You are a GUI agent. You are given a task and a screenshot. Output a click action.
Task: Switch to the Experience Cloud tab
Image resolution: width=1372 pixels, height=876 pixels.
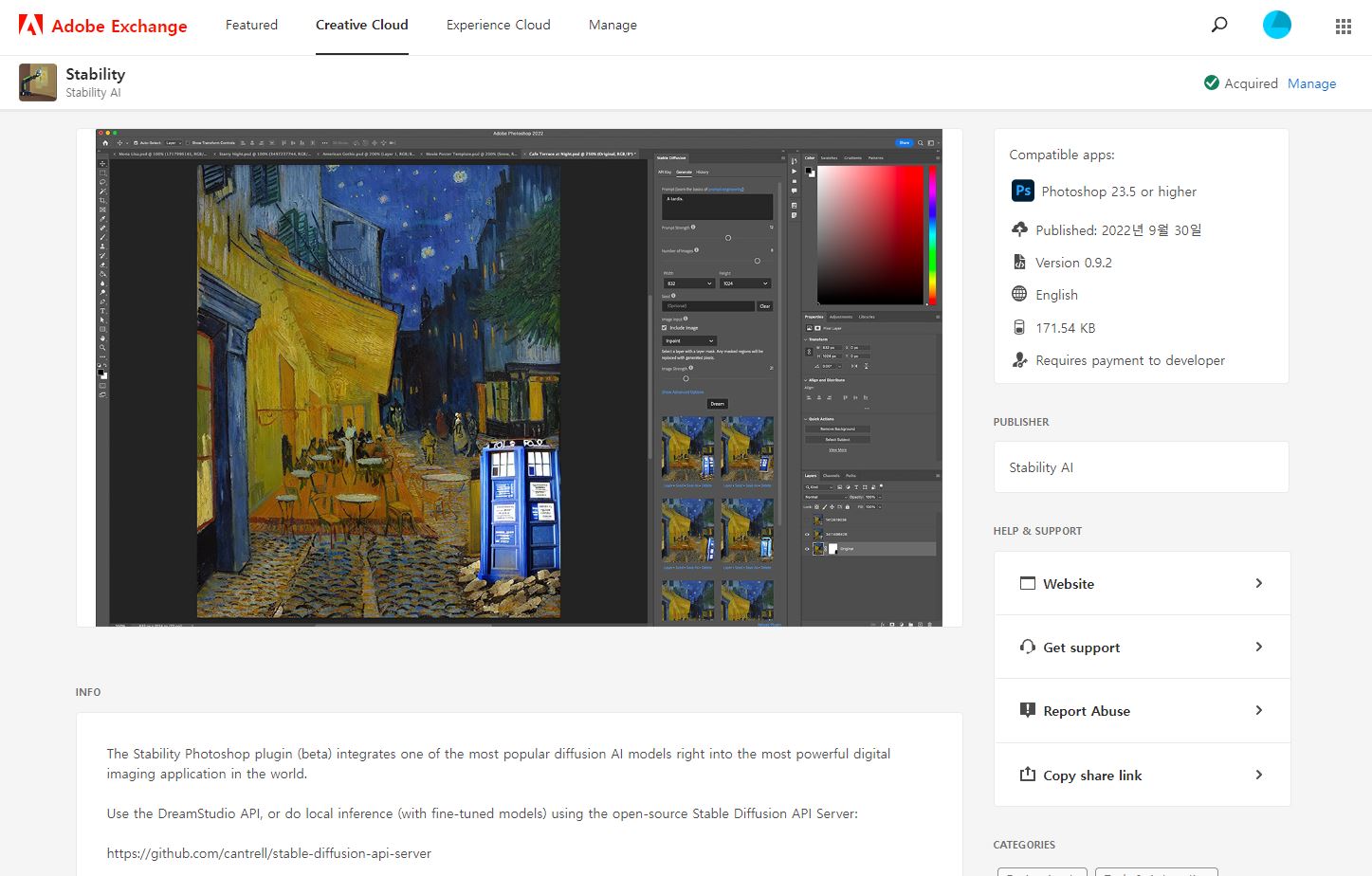click(x=499, y=25)
